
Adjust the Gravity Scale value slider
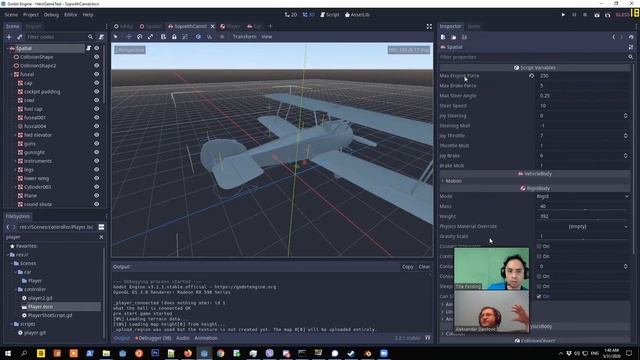click(583, 240)
